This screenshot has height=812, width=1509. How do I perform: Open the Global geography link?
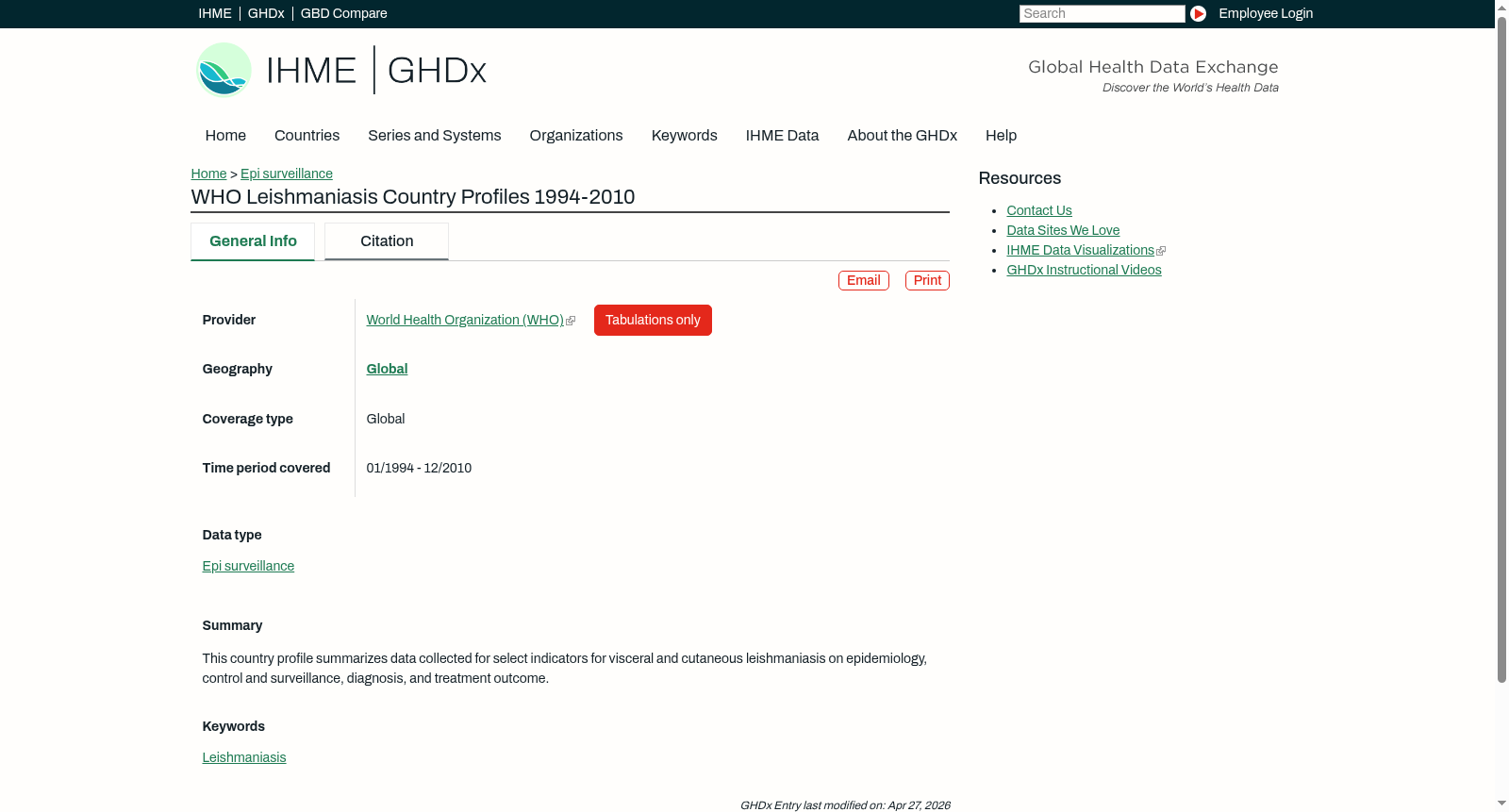[x=387, y=369]
